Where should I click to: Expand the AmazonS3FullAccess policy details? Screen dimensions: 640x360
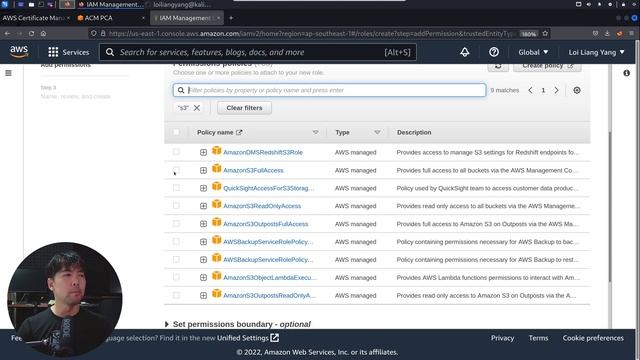tap(203, 170)
